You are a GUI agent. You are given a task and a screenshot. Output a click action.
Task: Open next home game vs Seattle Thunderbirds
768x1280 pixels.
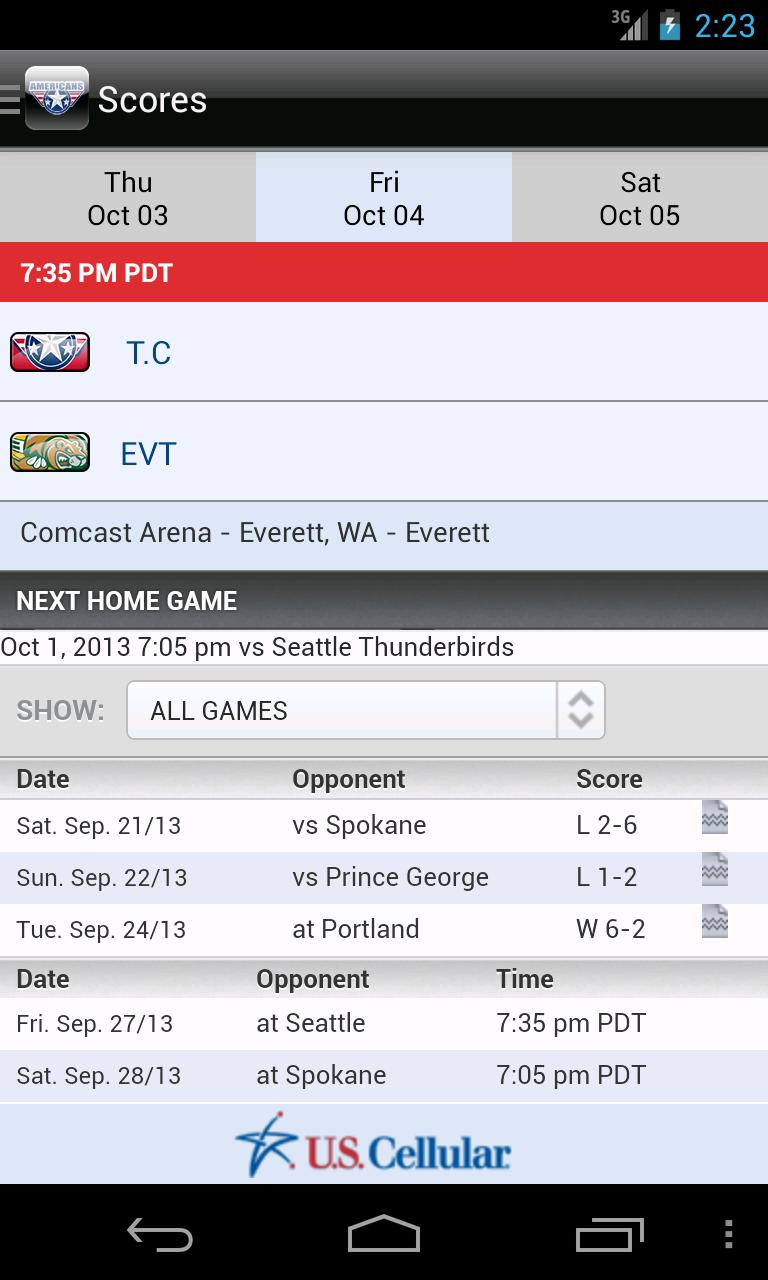coord(258,647)
